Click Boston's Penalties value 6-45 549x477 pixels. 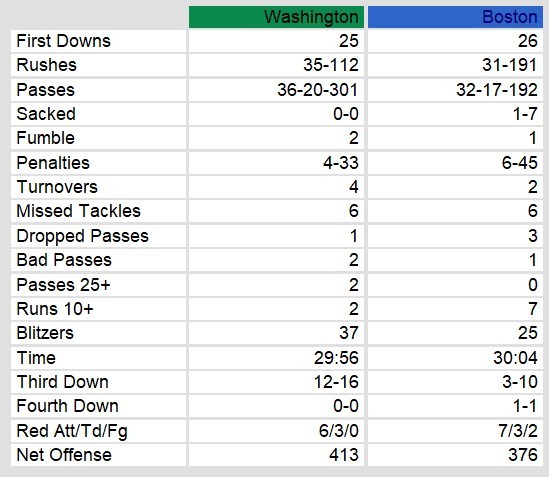(x=520, y=163)
